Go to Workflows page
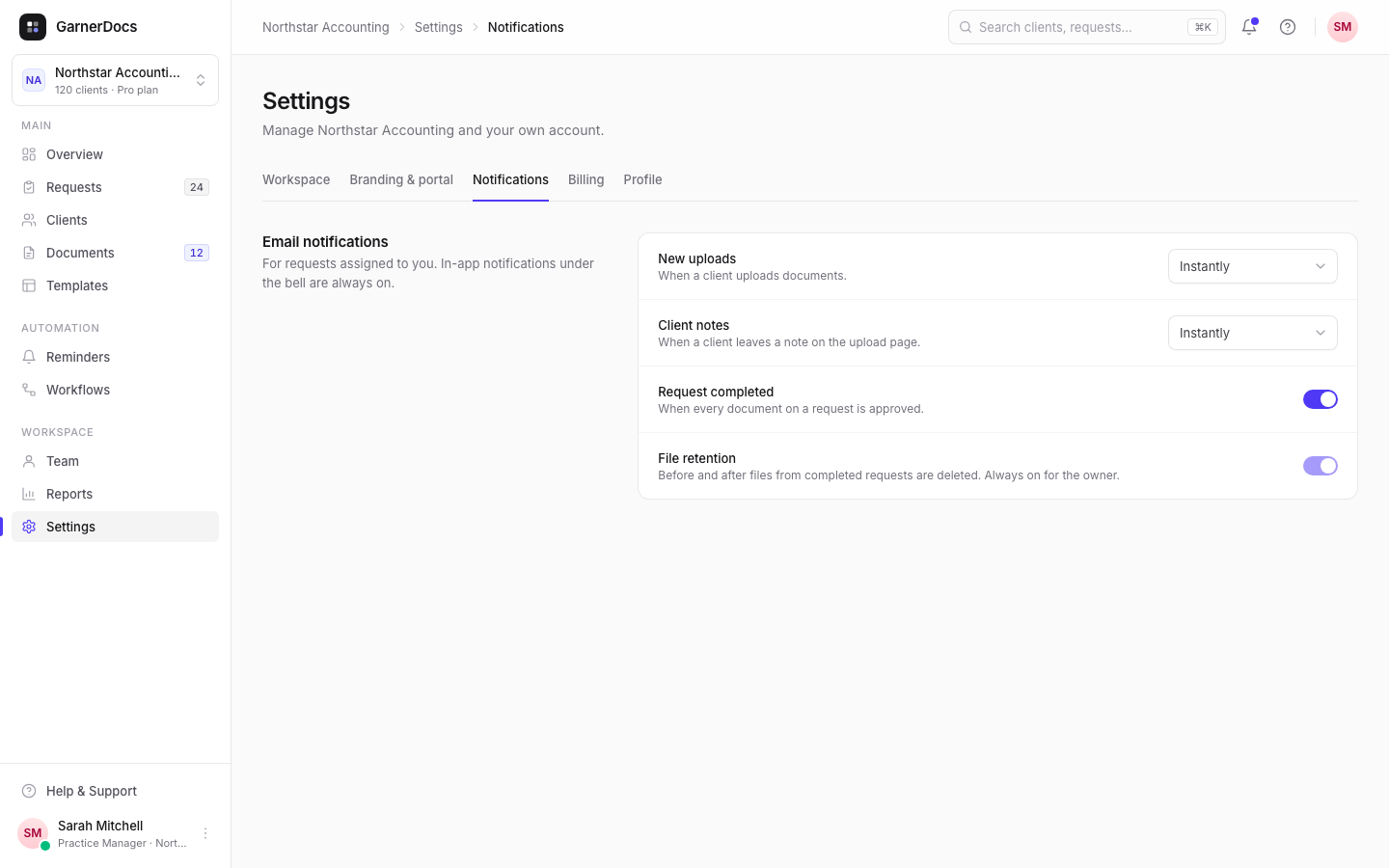This screenshot has height=868, width=1389. pos(115,390)
